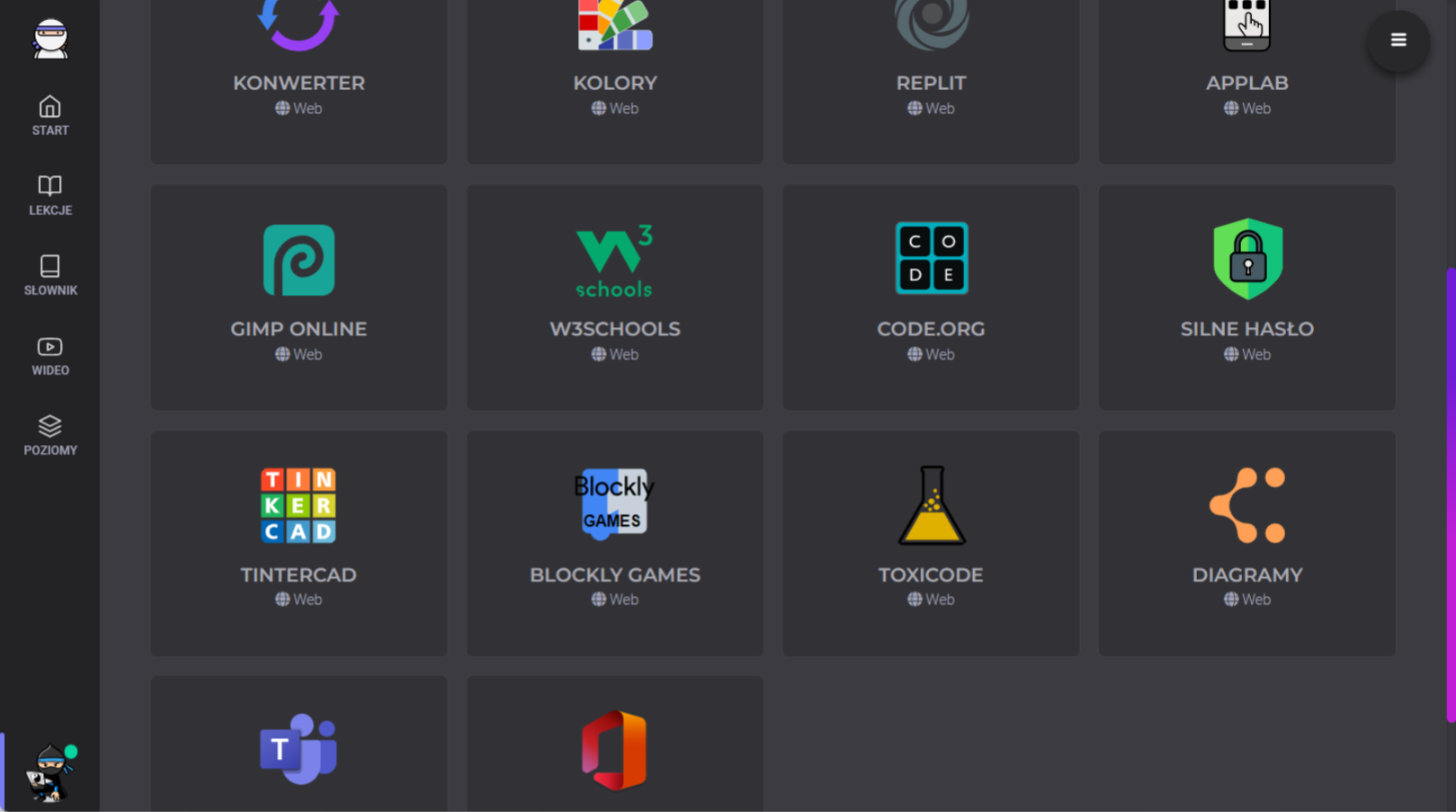Image resolution: width=1456 pixels, height=812 pixels.
Task: Launch the Code.org icon tile
Action: 931,259
